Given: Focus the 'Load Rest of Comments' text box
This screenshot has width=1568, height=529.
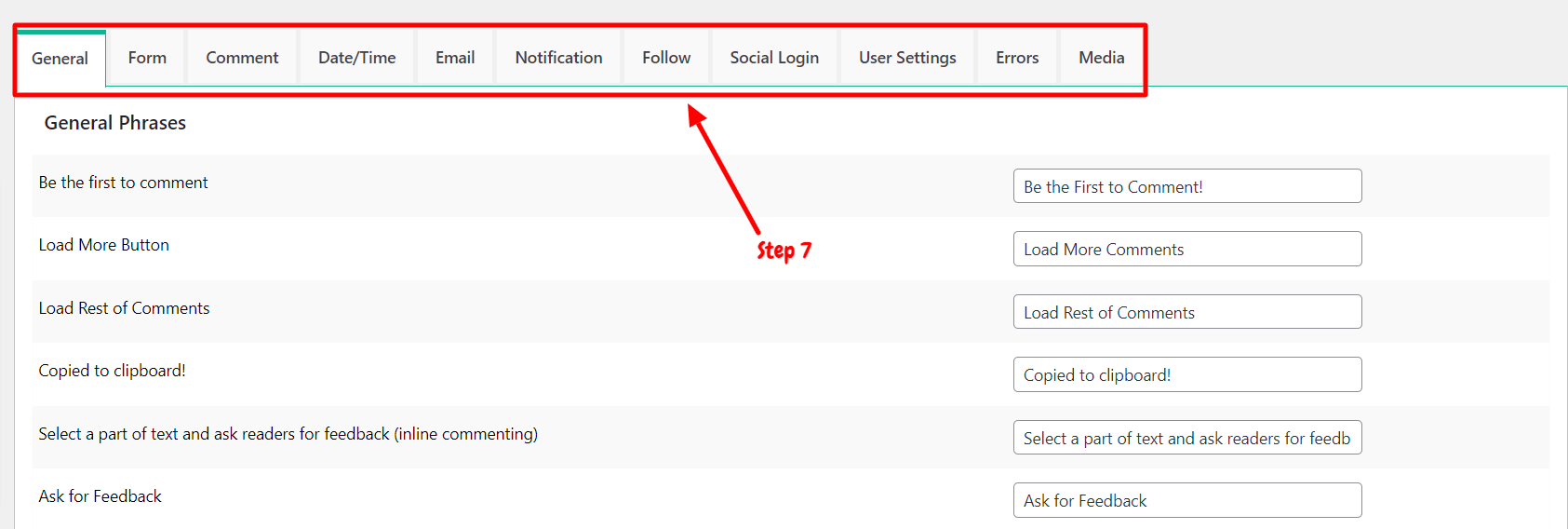Looking at the screenshot, I should 1187,312.
